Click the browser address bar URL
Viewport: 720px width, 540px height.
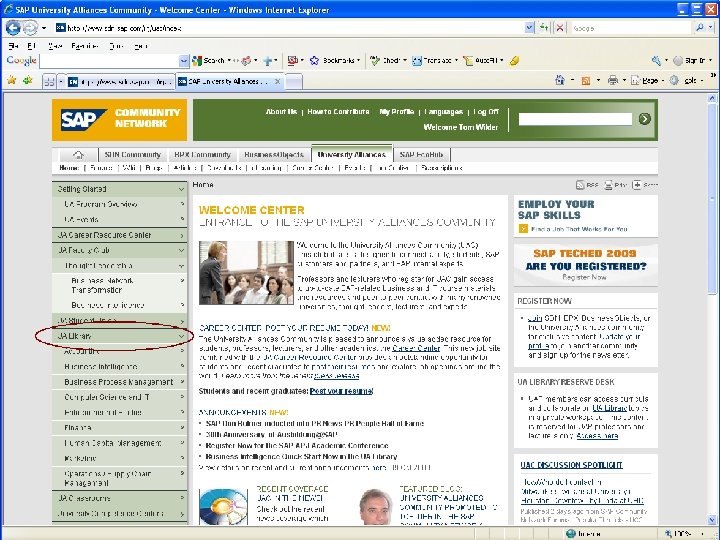[124, 28]
